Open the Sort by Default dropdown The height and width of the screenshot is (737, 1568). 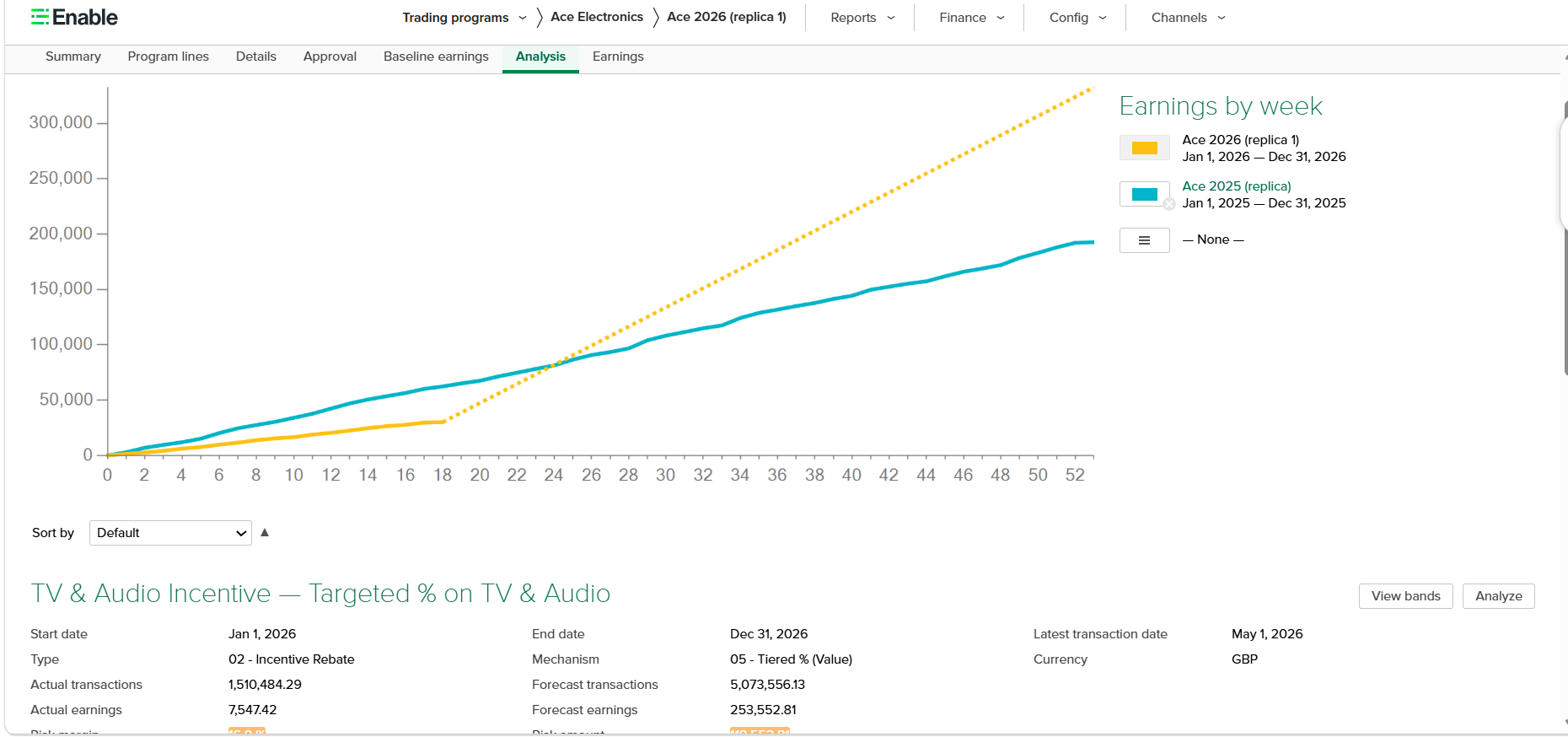[170, 533]
